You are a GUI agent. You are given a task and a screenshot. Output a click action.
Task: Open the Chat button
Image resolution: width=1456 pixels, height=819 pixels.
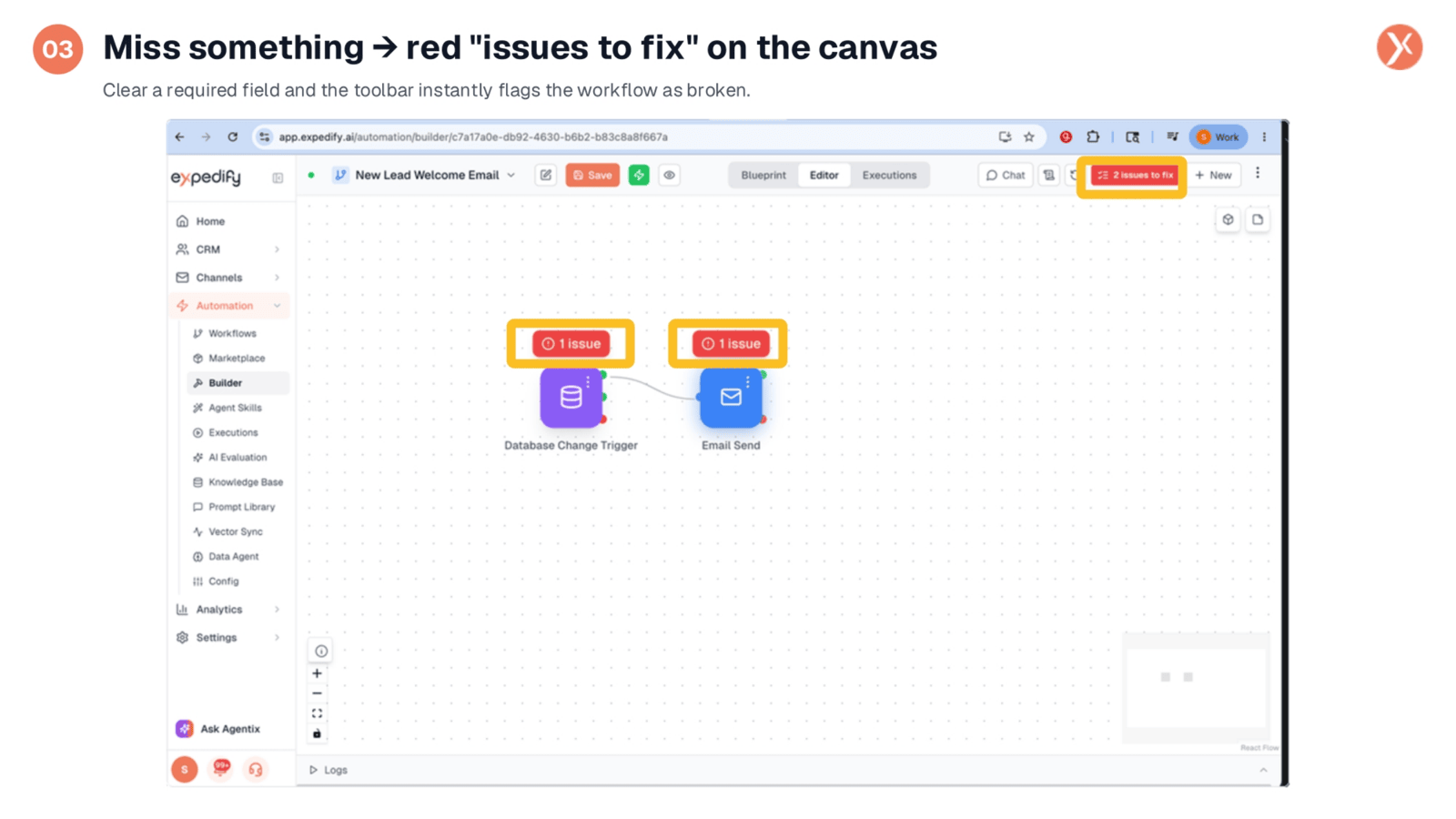(x=1006, y=176)
